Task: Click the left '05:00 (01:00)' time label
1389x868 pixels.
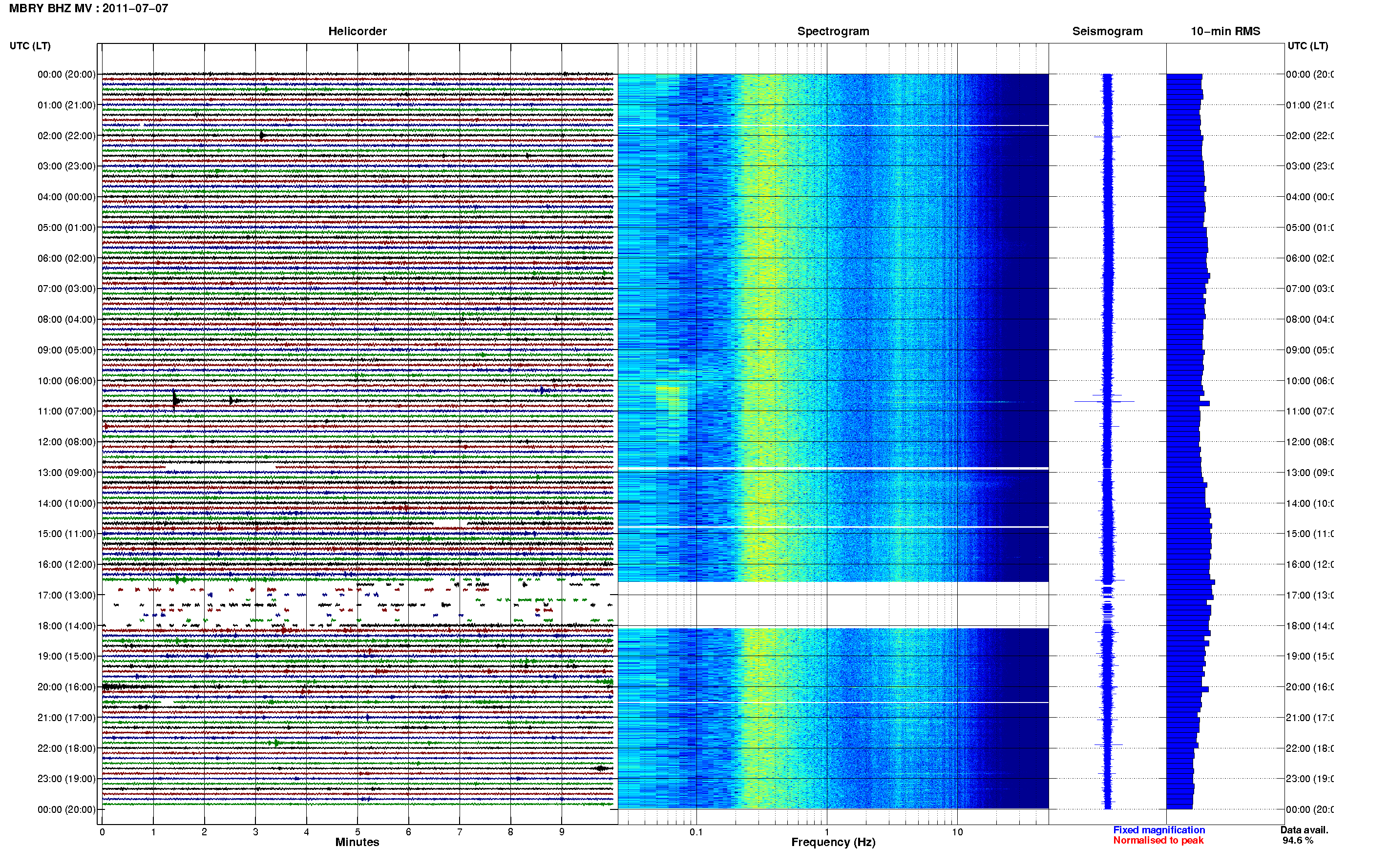Action: [x=66, y=227]
